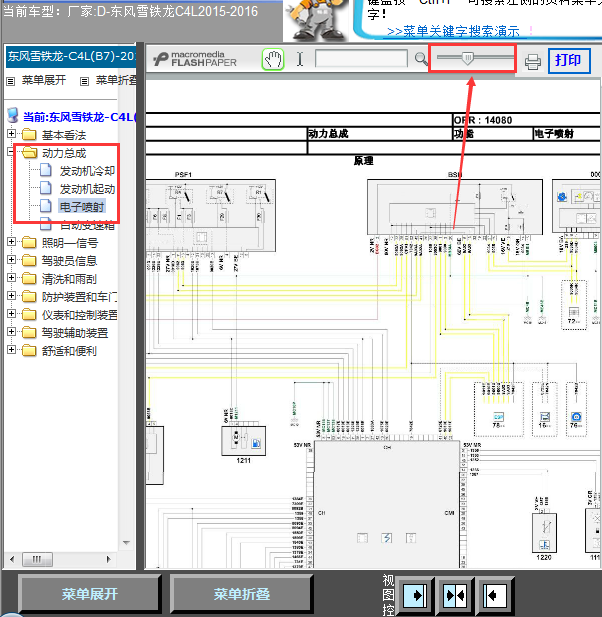Click inside the FlashPaper search text field
Screen dimensions: 602x617
[x=361, y=59]
